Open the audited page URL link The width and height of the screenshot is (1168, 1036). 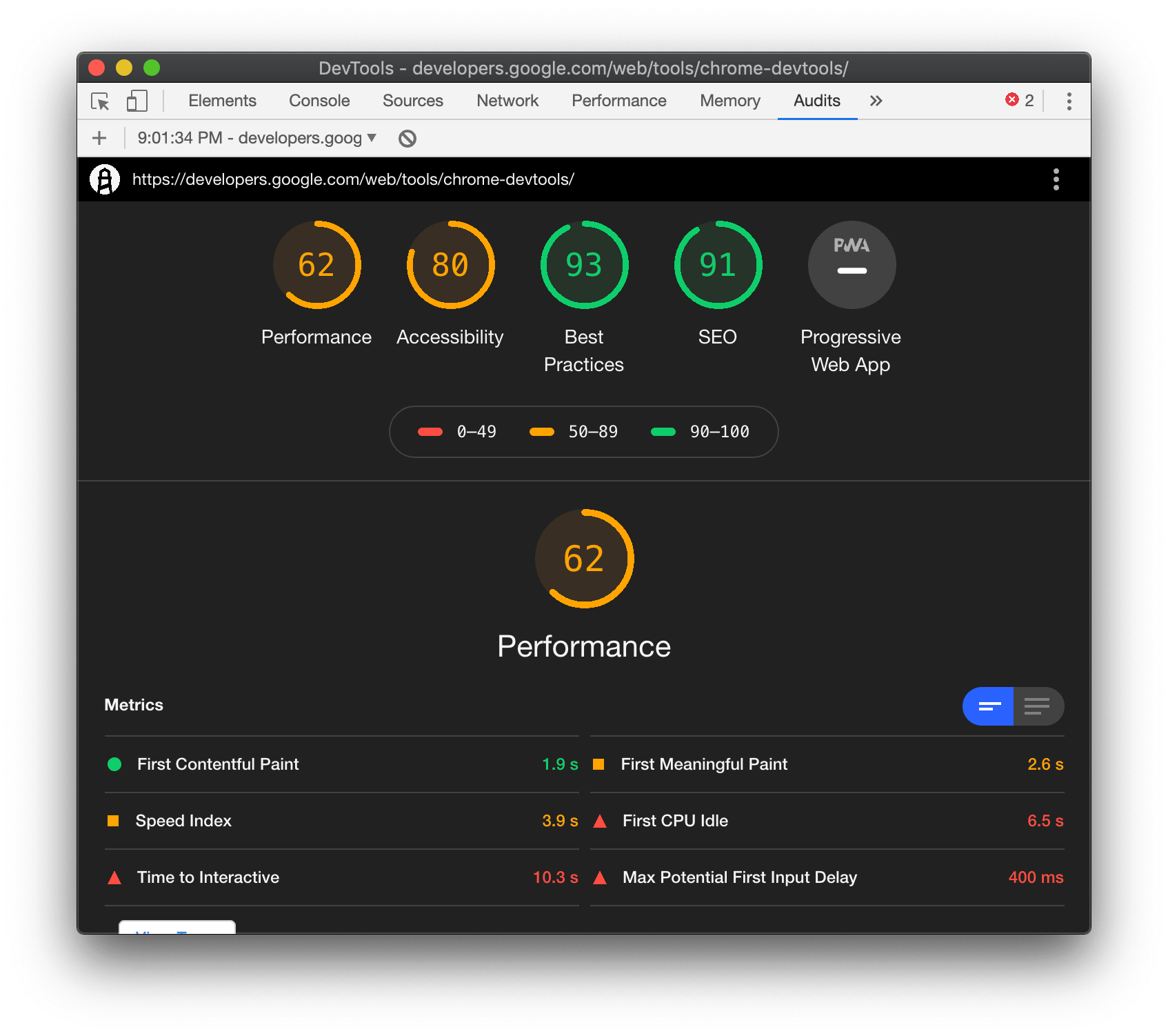(x=353, y=179)
